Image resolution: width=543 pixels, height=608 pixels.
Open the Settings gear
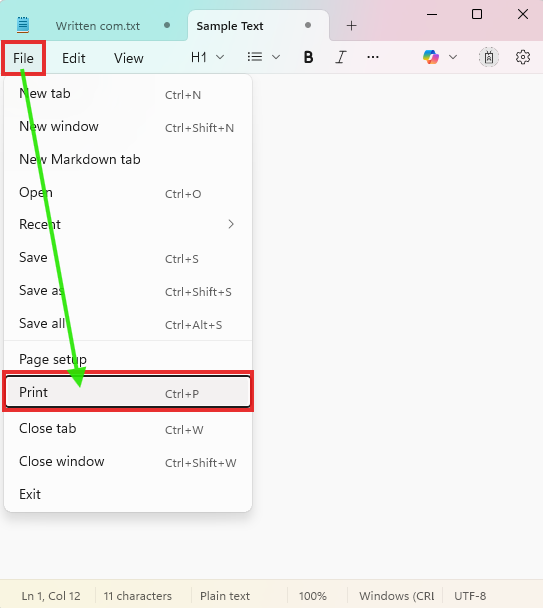[x=522, y=57]
